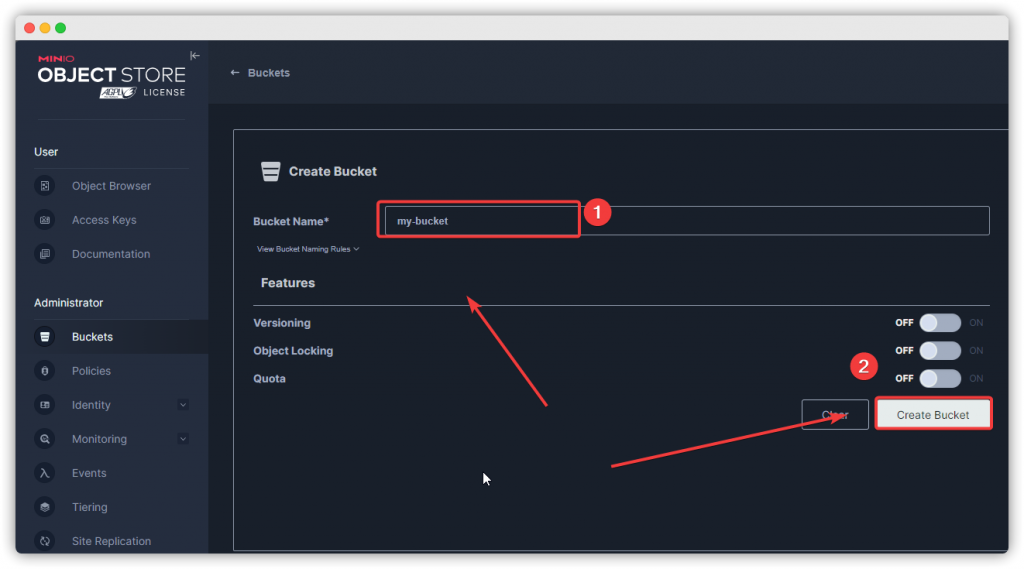This screenshot has height=569, width=1024.
Task: Click the Policies shield icon
Action: pos(45,371)
